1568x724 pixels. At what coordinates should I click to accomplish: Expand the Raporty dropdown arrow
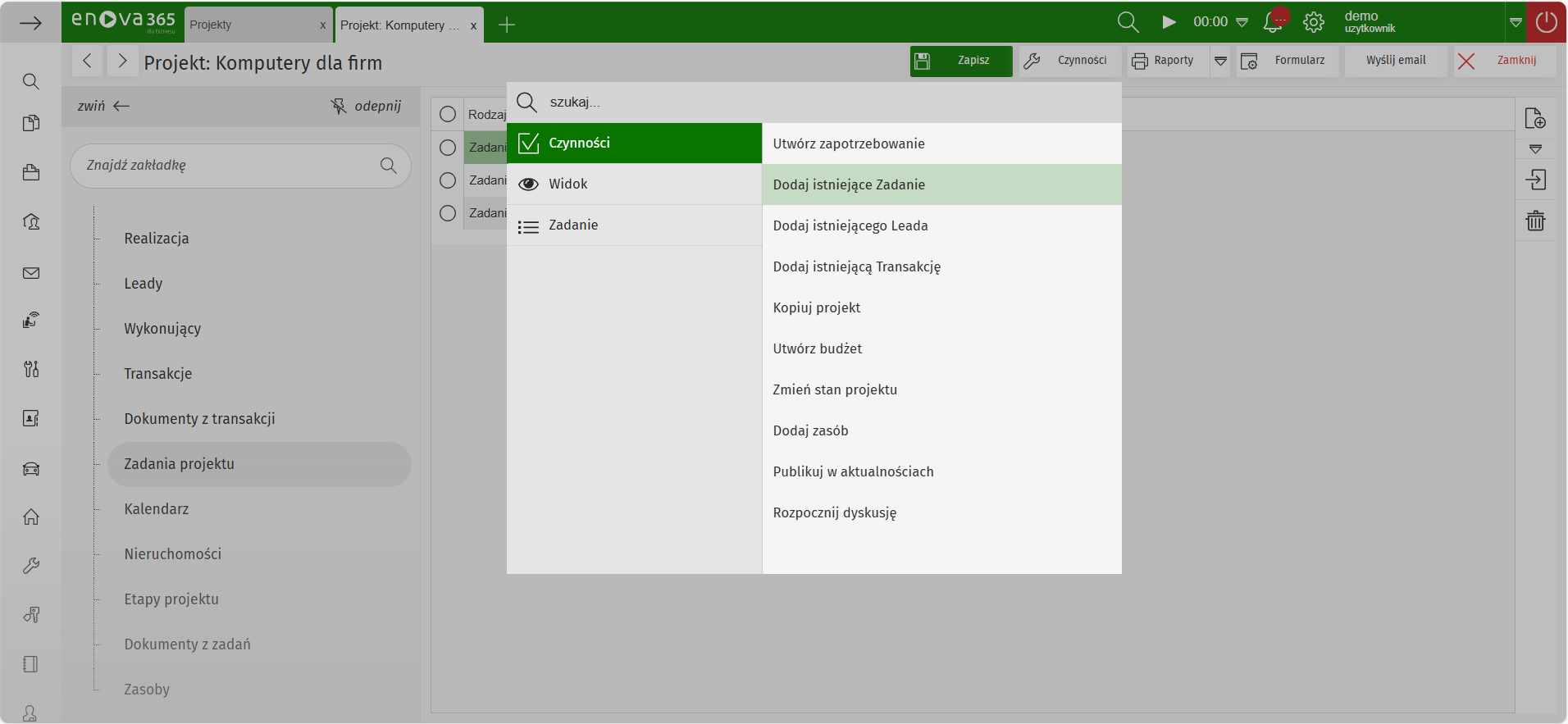(1220, 61)
